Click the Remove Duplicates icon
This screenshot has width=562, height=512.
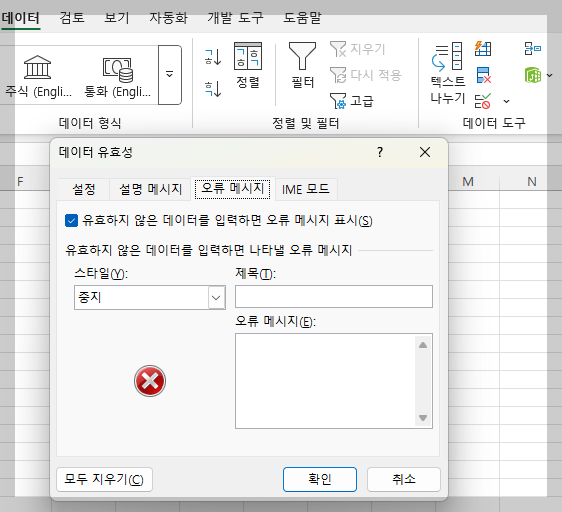pos(483,75)
